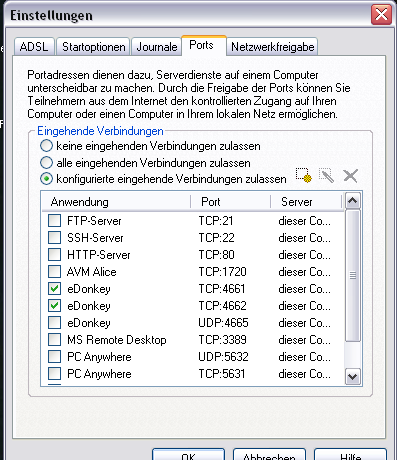
Task: Click the 'UDP:4665' port value
Action: coord(223,323)
